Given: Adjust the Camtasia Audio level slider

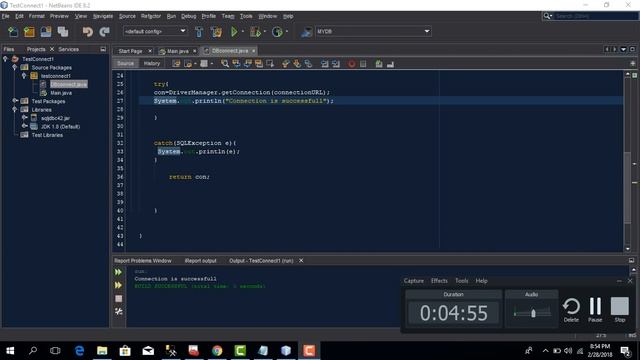Looking at the screenshot, I should click(533, 313).
